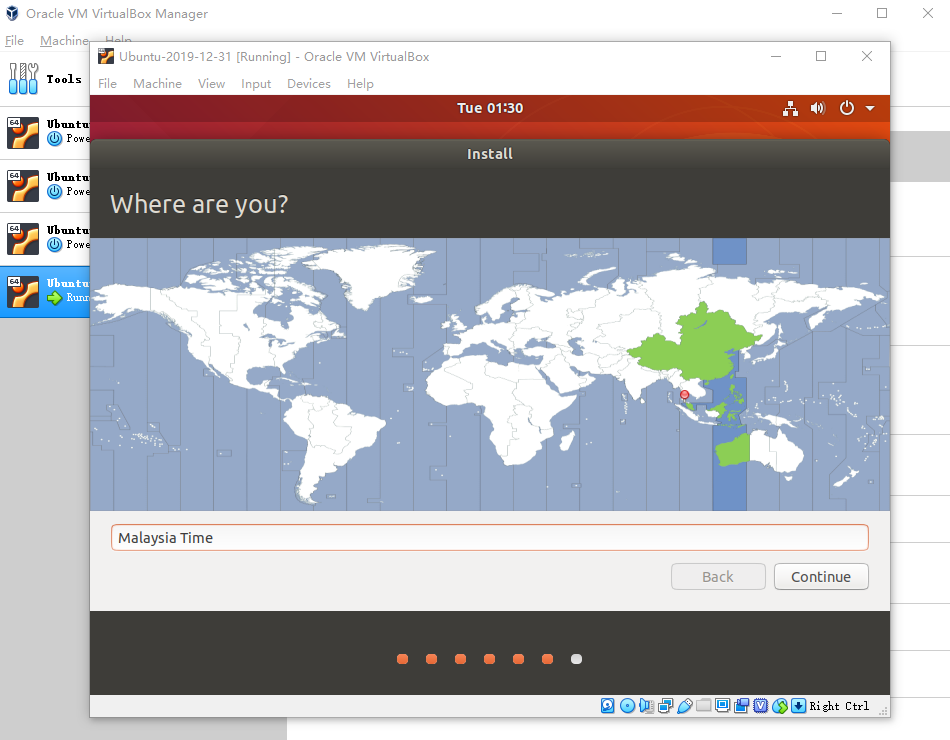Screen dimensions: 950x740
Task: Click the keyboard capture down-arrow icon
Action: 799,705
